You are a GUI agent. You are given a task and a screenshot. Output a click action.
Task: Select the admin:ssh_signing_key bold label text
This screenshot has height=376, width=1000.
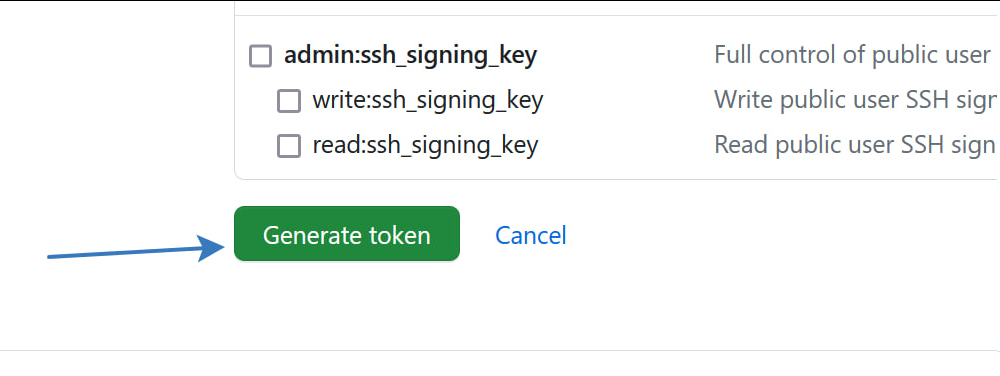[410, 56]
